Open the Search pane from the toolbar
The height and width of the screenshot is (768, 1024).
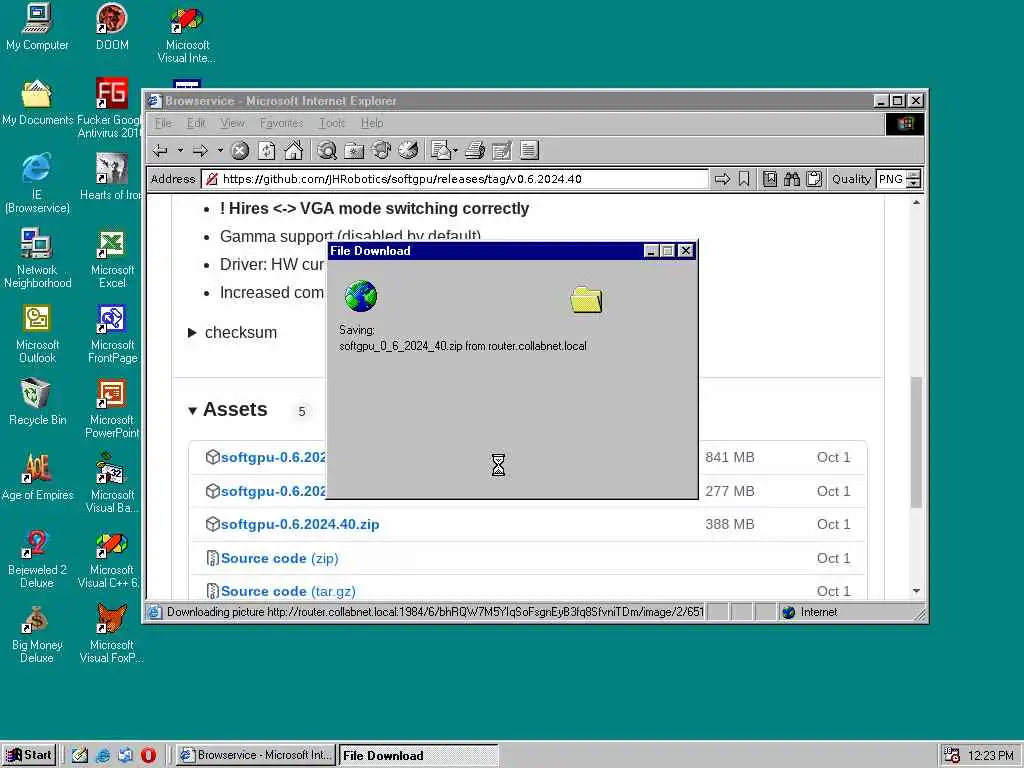point(327,151)
